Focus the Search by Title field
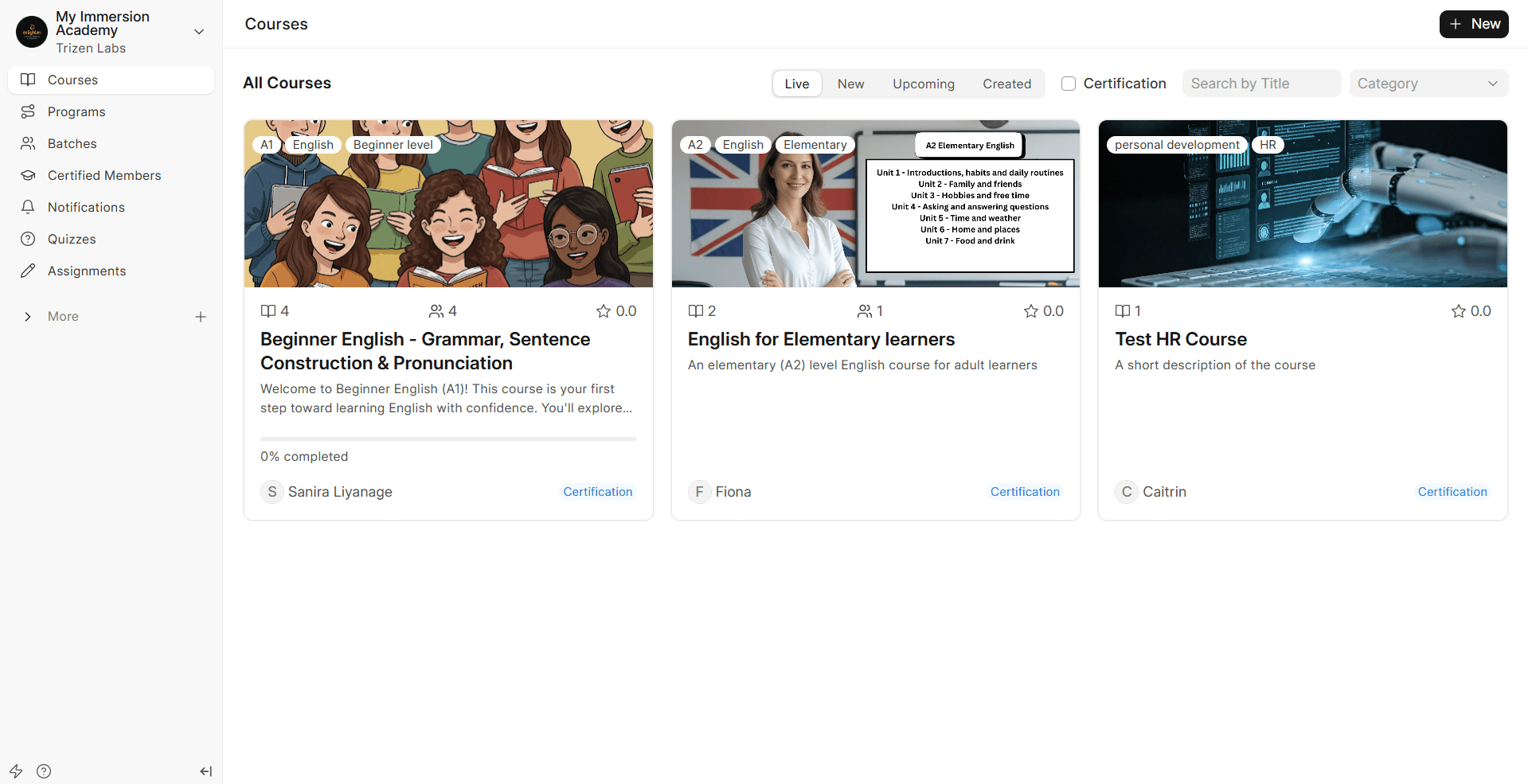 click(x=1260, y=84)
